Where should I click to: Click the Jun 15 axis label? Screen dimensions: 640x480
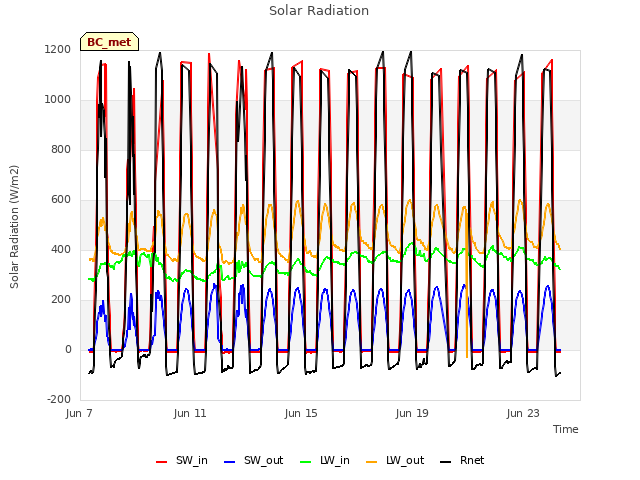coord(301,413)
